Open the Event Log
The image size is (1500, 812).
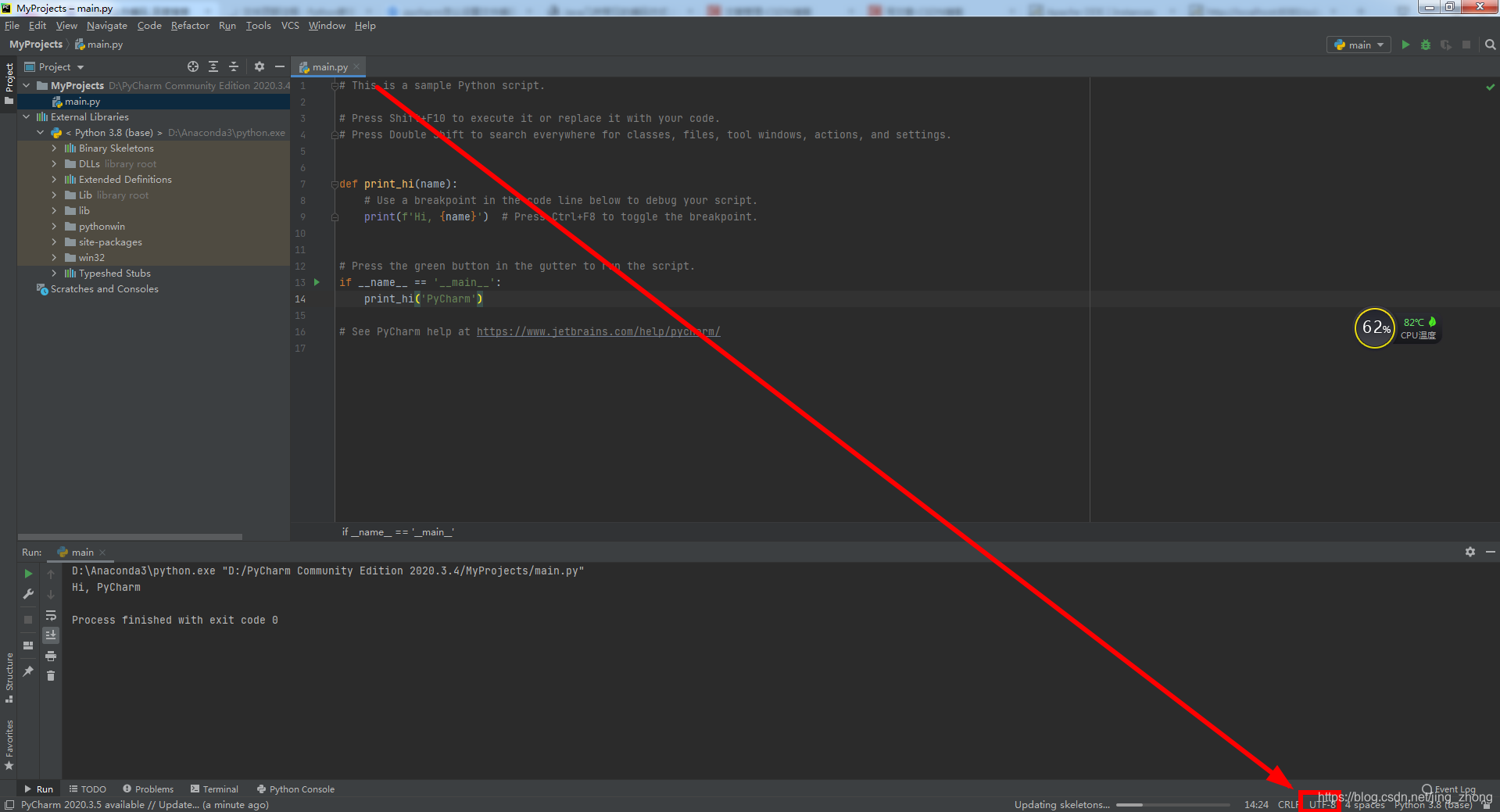coord(1449,789)
